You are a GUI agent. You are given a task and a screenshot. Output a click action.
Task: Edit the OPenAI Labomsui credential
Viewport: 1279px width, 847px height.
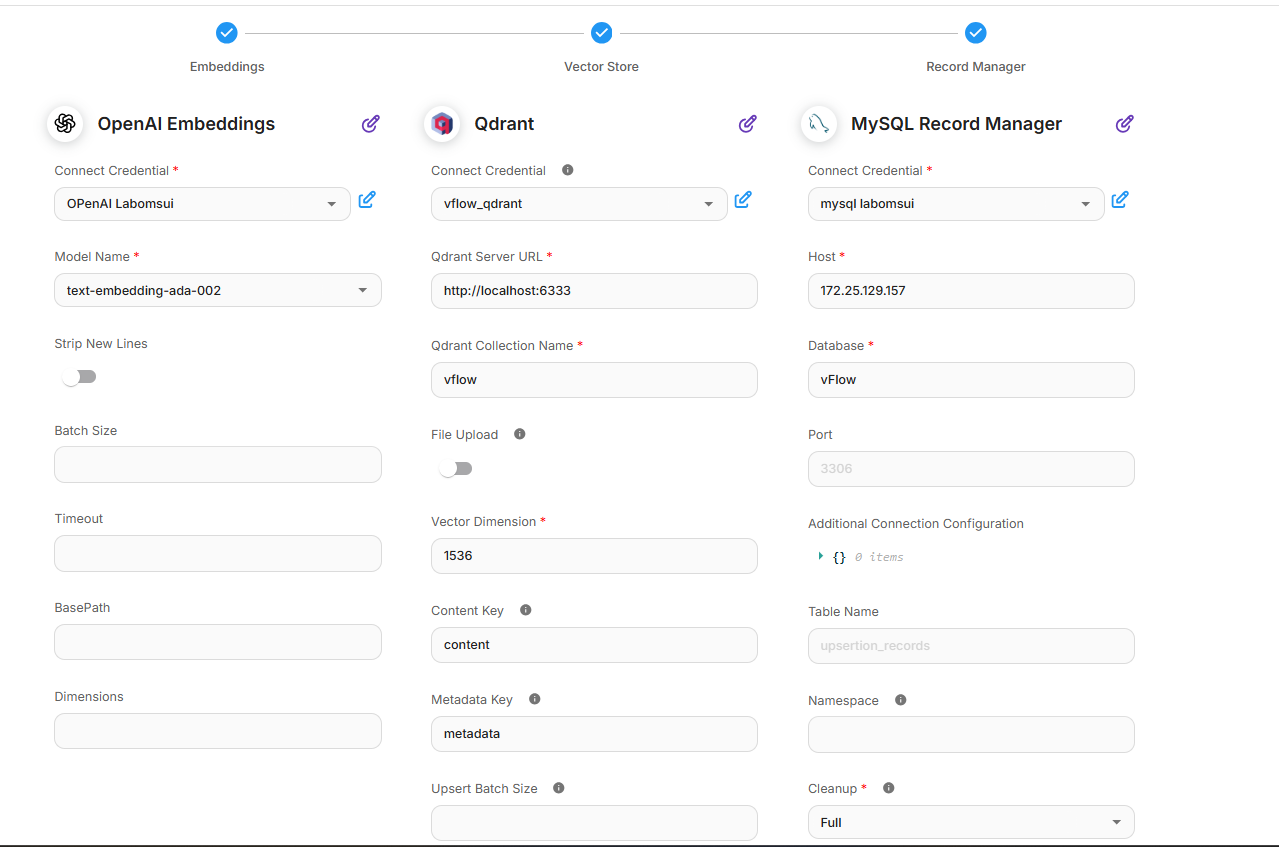pos(367,200)
